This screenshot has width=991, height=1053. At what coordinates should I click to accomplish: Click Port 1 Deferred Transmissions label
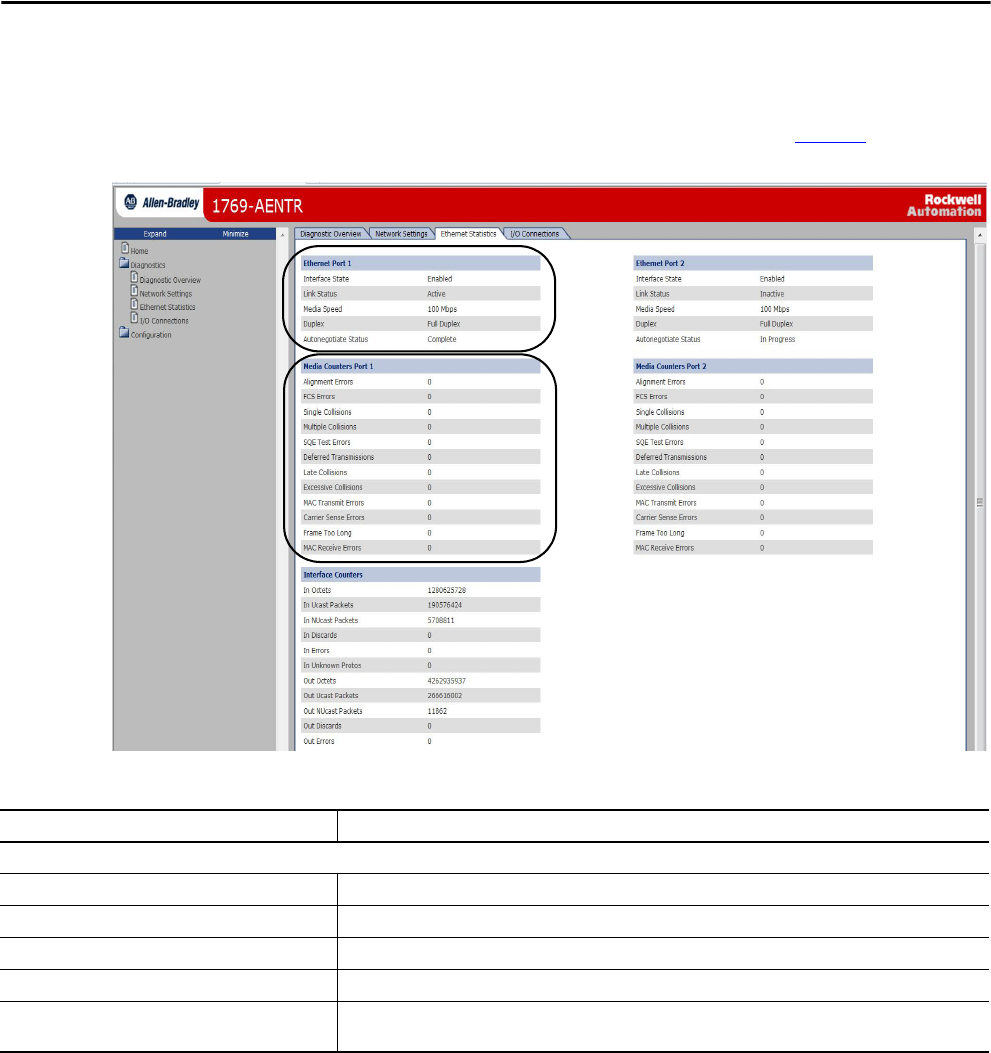[x=338, y=457]
